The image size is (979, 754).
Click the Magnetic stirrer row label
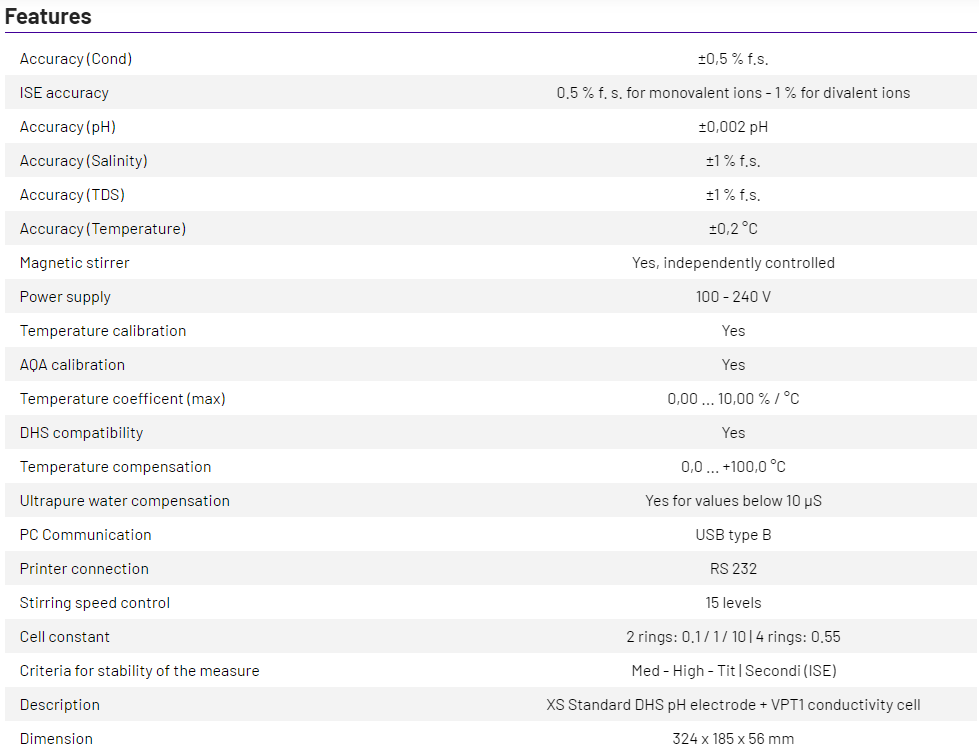75,263
